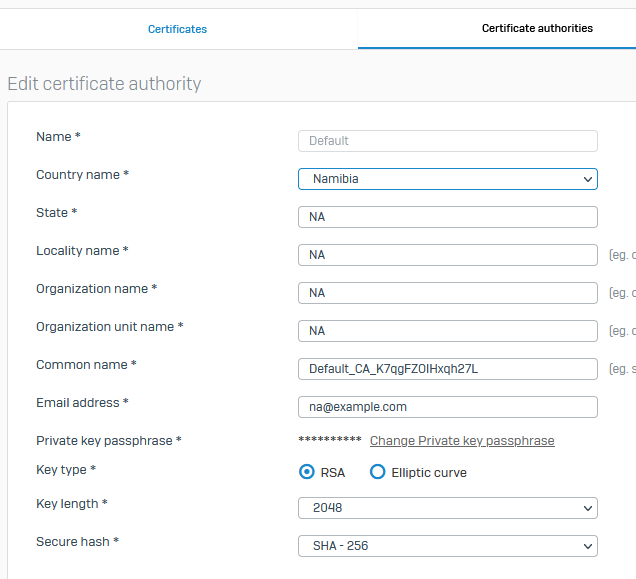This screenshot has height=579, width=636.
Task: Click Change Private key passphrase link
Action: 462,441
